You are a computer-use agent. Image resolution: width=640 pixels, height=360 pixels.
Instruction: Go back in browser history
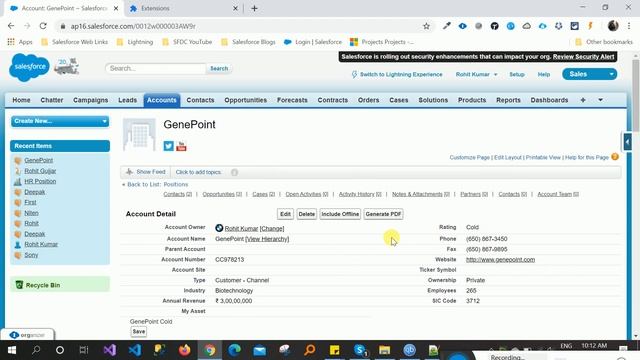coord(11,26)
